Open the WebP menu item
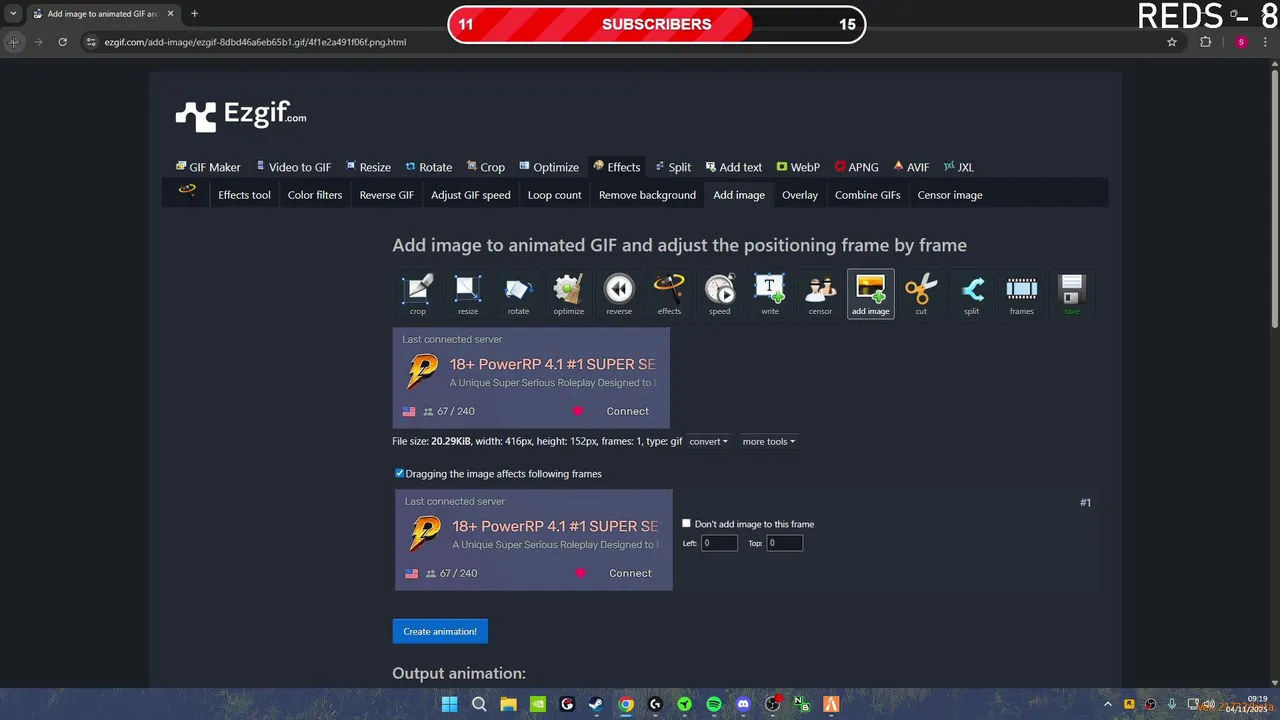This screenshot has width=1280, height=720. point(798,167)
